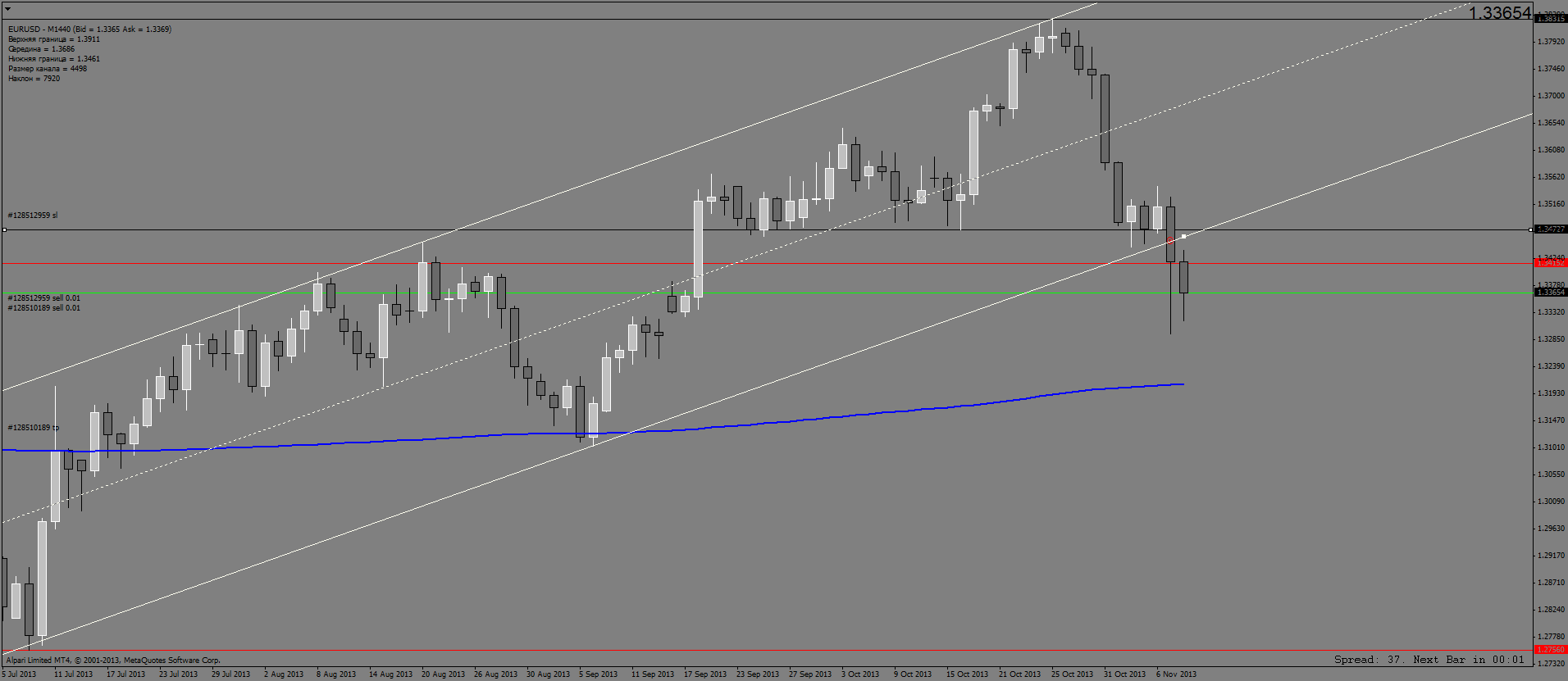Click the 1.36080 price scale label
This screenshot has width=1568, height=681.
[x=1550, y=150]
